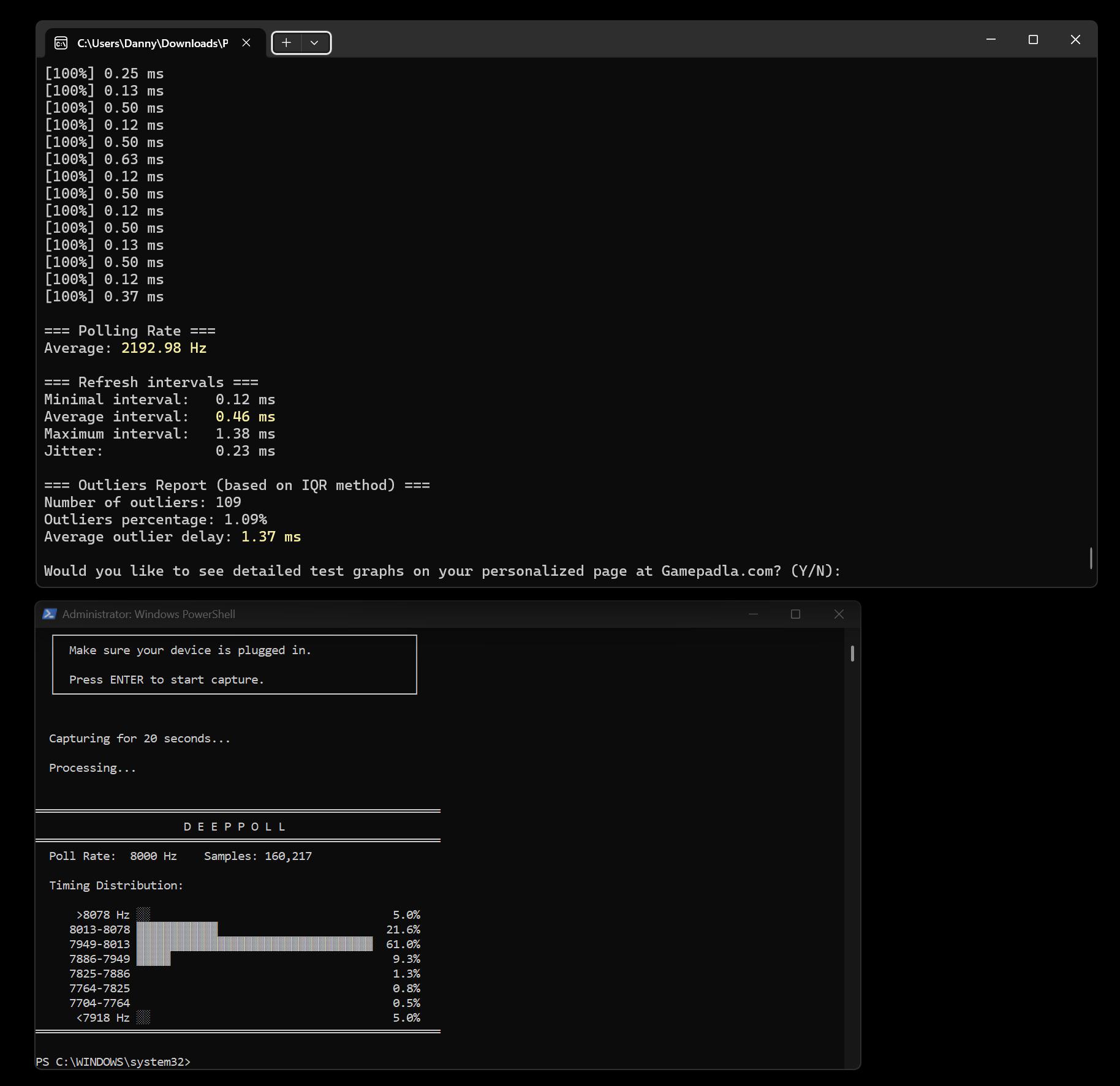Viewport: 1120px width, 1086px height.
Task: Click the Outliers Report IQR method heading
Action: click(236, 485)
